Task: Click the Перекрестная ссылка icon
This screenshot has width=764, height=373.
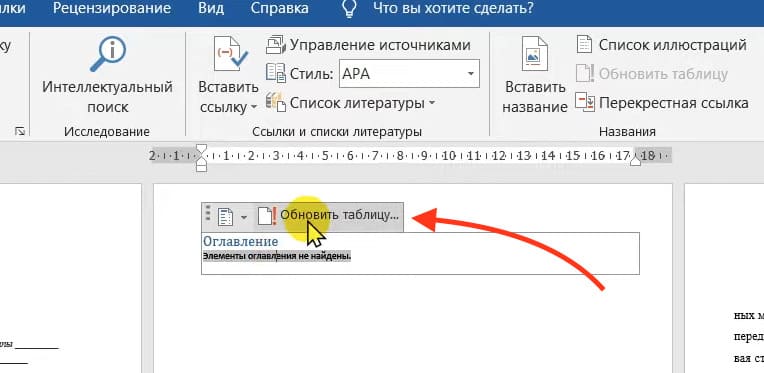Action: 585,102
